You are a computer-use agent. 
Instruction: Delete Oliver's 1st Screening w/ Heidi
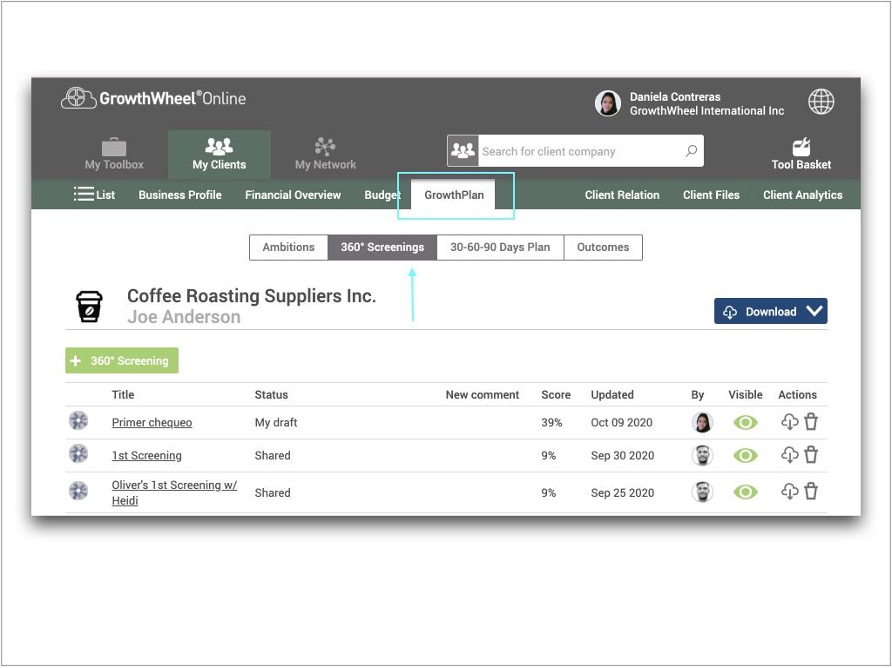point(811,491)
